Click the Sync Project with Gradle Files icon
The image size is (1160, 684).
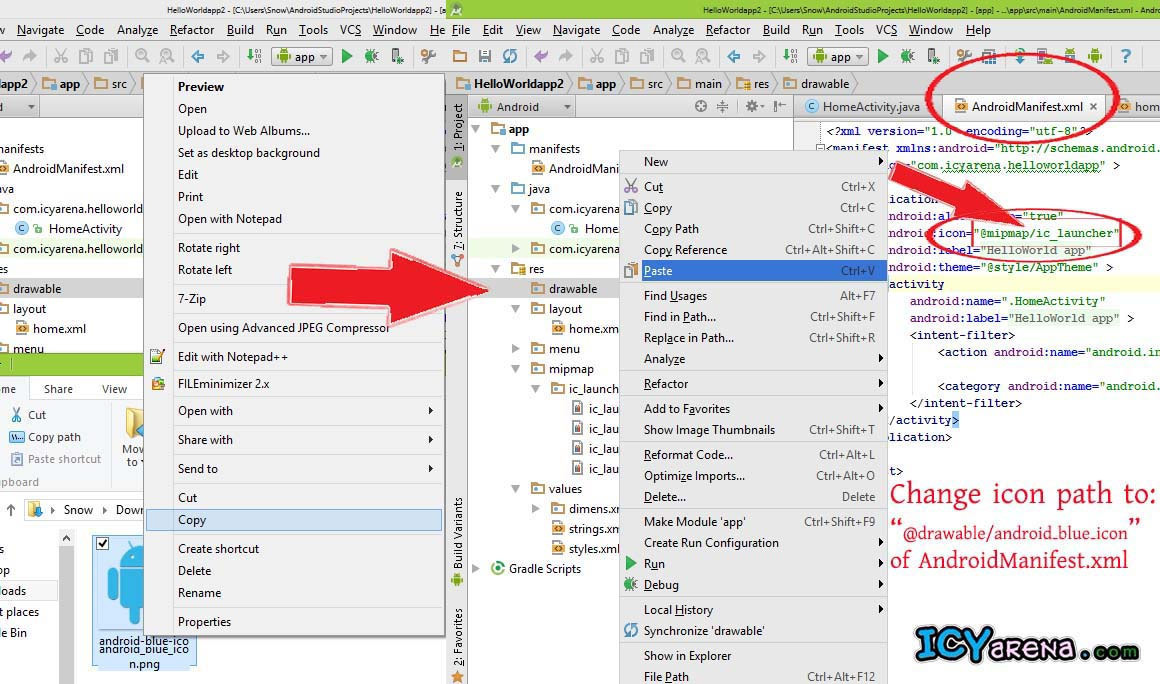click(x=1020, y=55)
